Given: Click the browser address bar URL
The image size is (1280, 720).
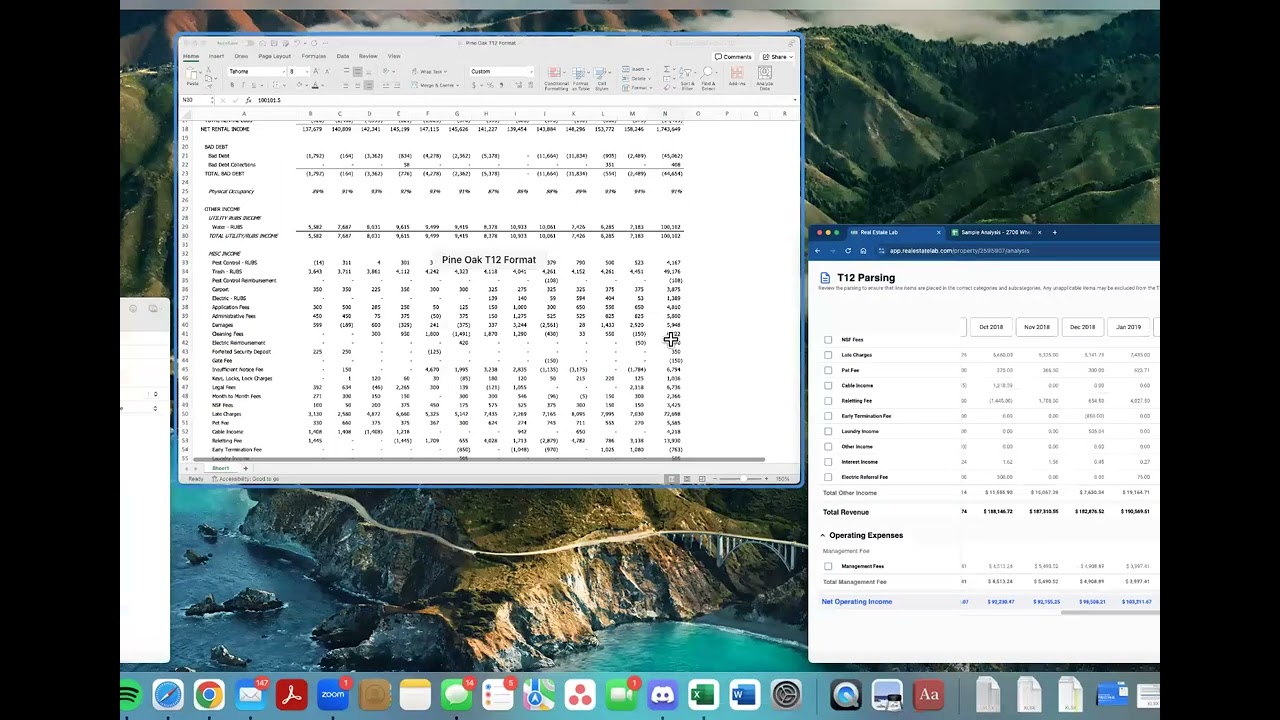Looking at the screenshot, I should coord(959,251).
